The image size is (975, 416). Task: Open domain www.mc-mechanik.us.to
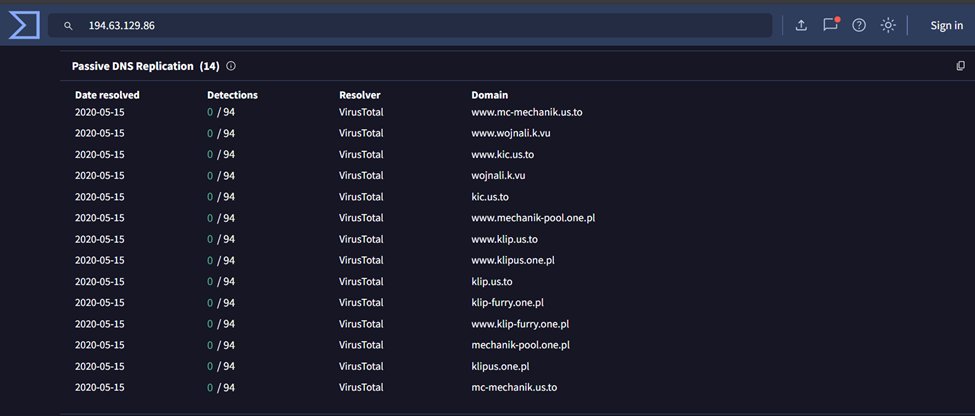coord(527,113)
